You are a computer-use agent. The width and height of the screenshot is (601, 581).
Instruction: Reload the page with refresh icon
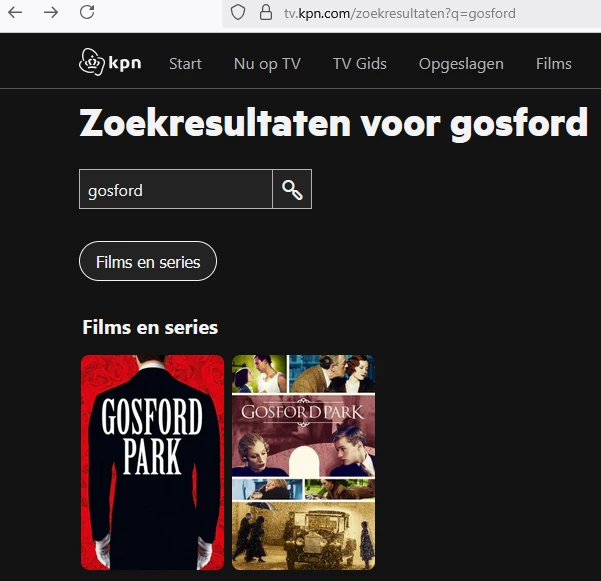pyautogui.click(x=87, y=12)
